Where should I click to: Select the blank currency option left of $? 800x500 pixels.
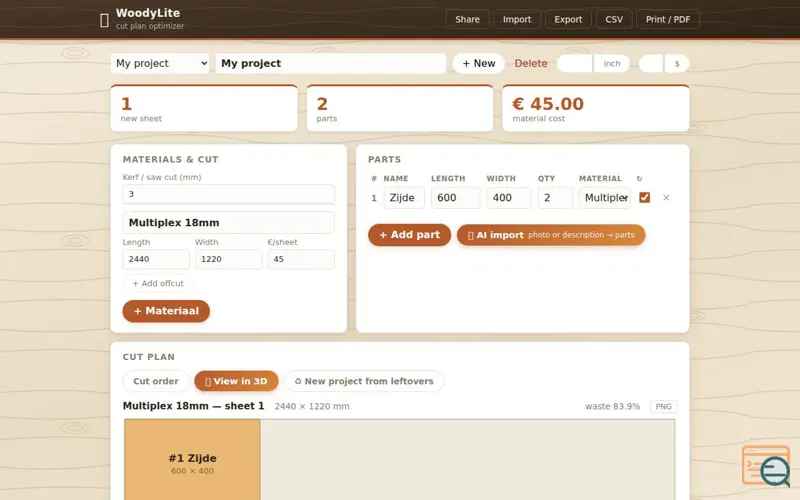click(x=651, y=64)
